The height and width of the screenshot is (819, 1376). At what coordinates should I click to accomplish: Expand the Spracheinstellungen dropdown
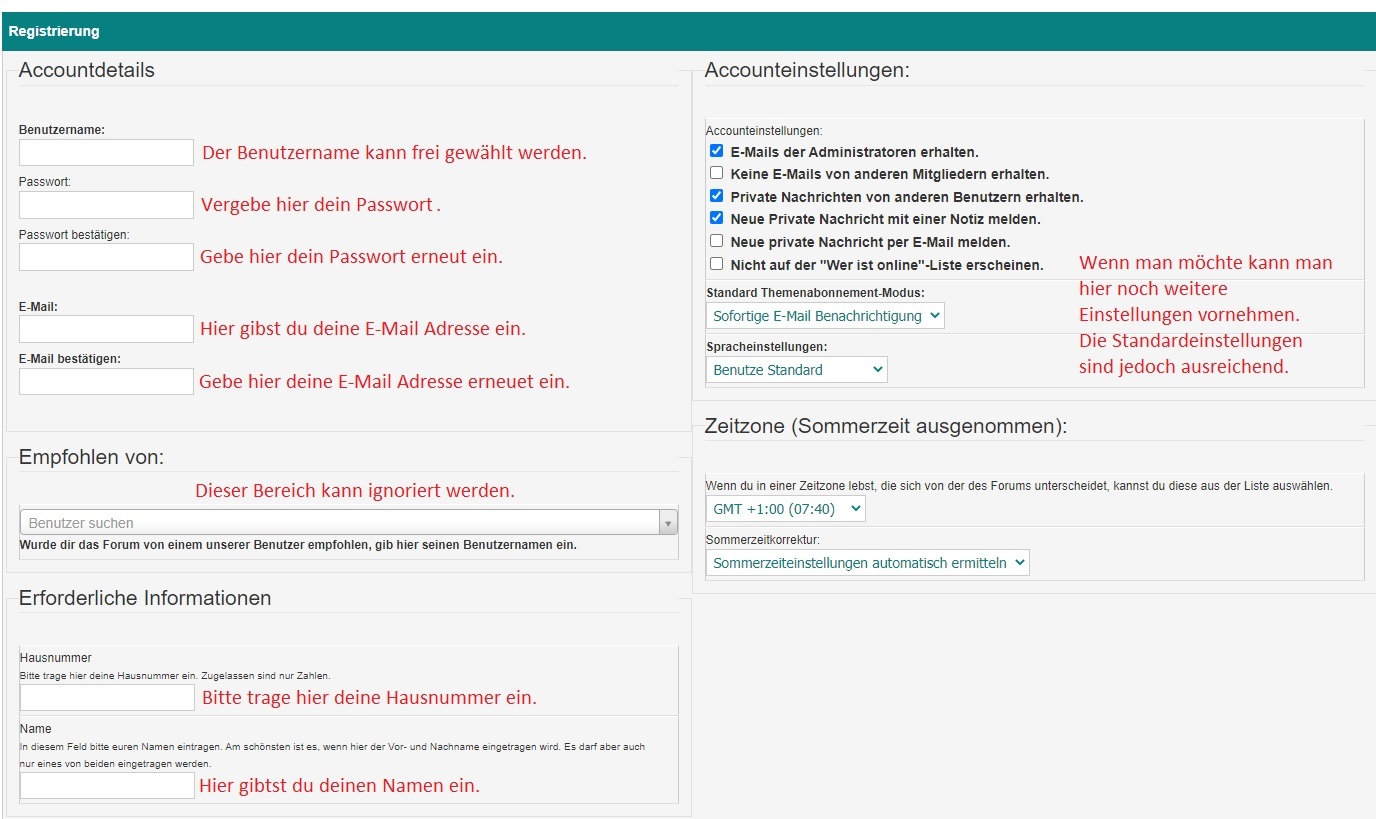796,370
